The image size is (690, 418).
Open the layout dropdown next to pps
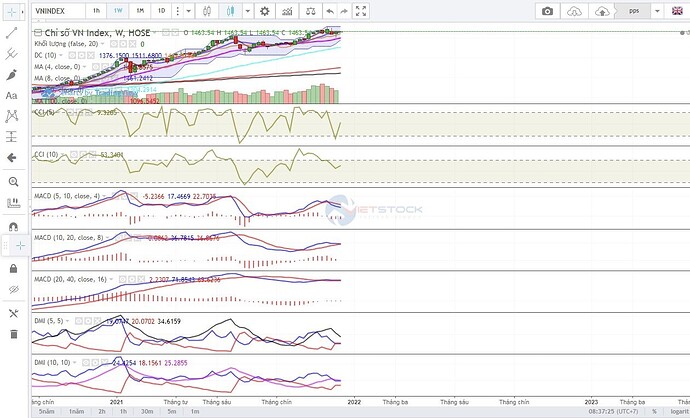pyautogui.click(x=657, y=11)
